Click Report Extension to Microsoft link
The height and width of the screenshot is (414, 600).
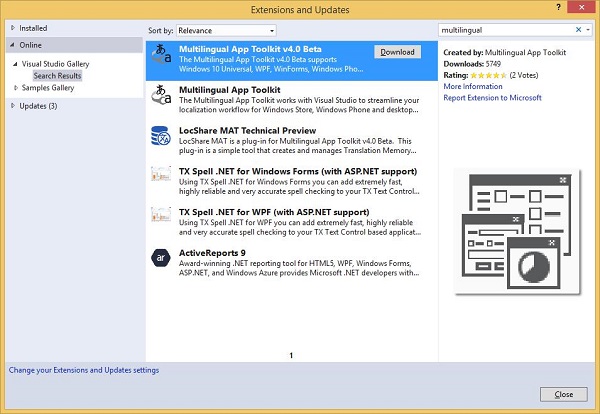[x=492, y=98]
